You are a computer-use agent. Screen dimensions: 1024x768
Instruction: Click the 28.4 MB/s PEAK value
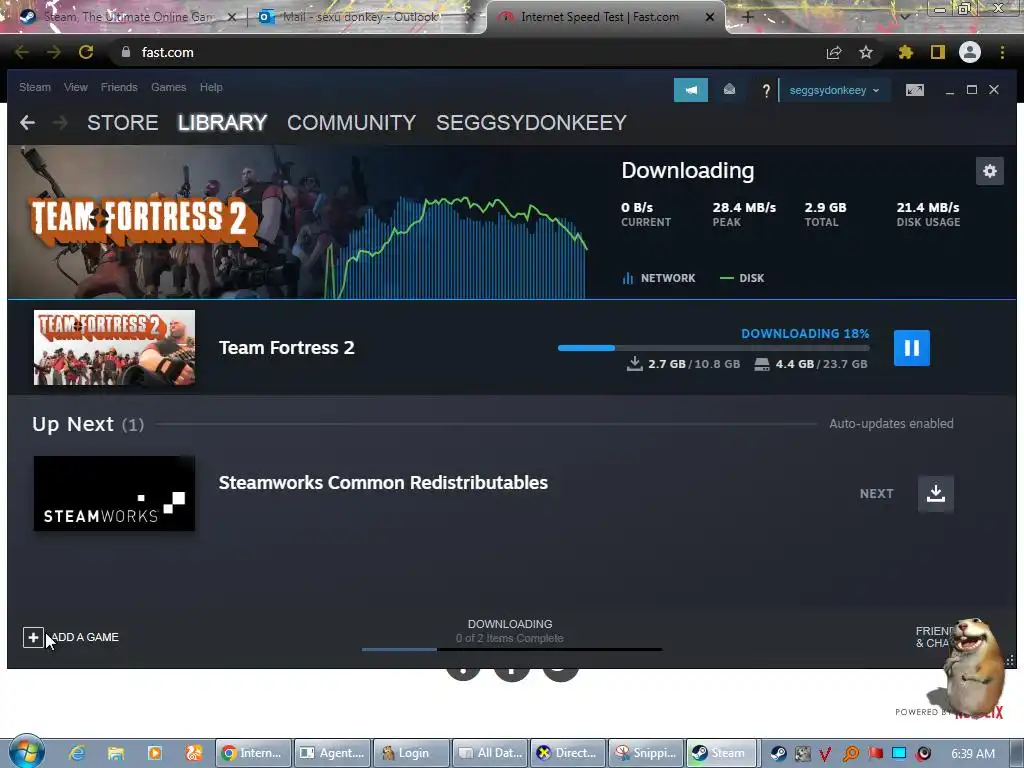click(744, 208)
